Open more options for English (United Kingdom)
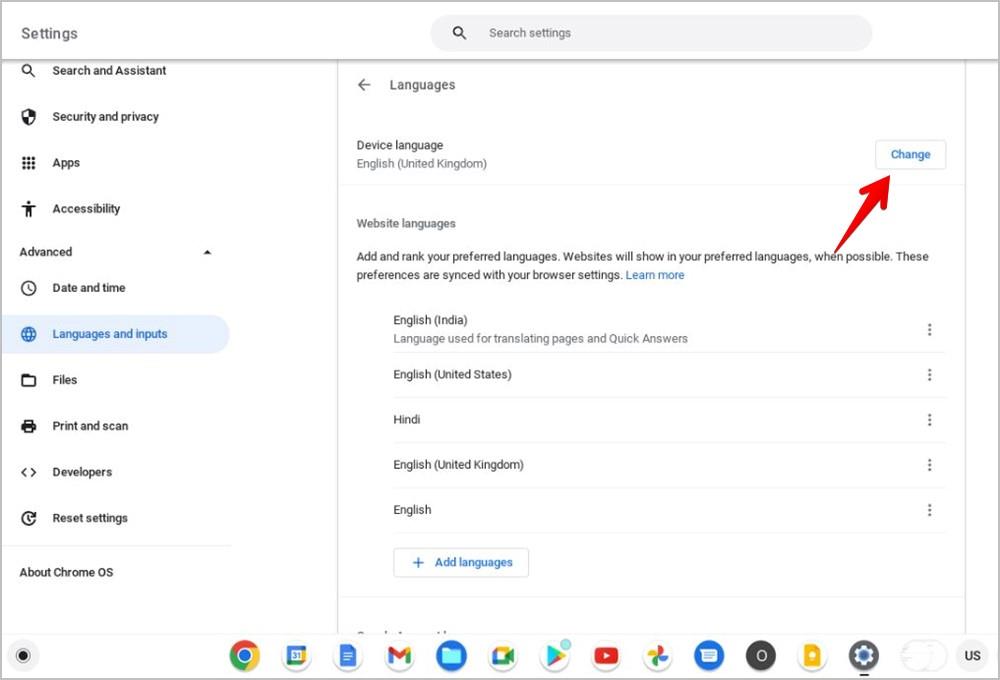Image resolution: width=1000 pixels, height=680 pixels. tap(929, 465)
